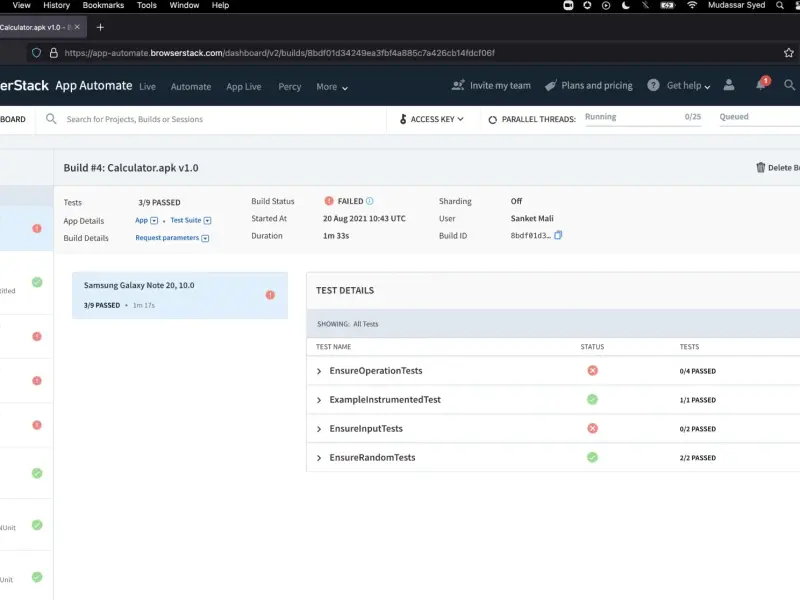Open the Tools menu
The width and height of the screenshot is (800, 600).
[146, 5]
